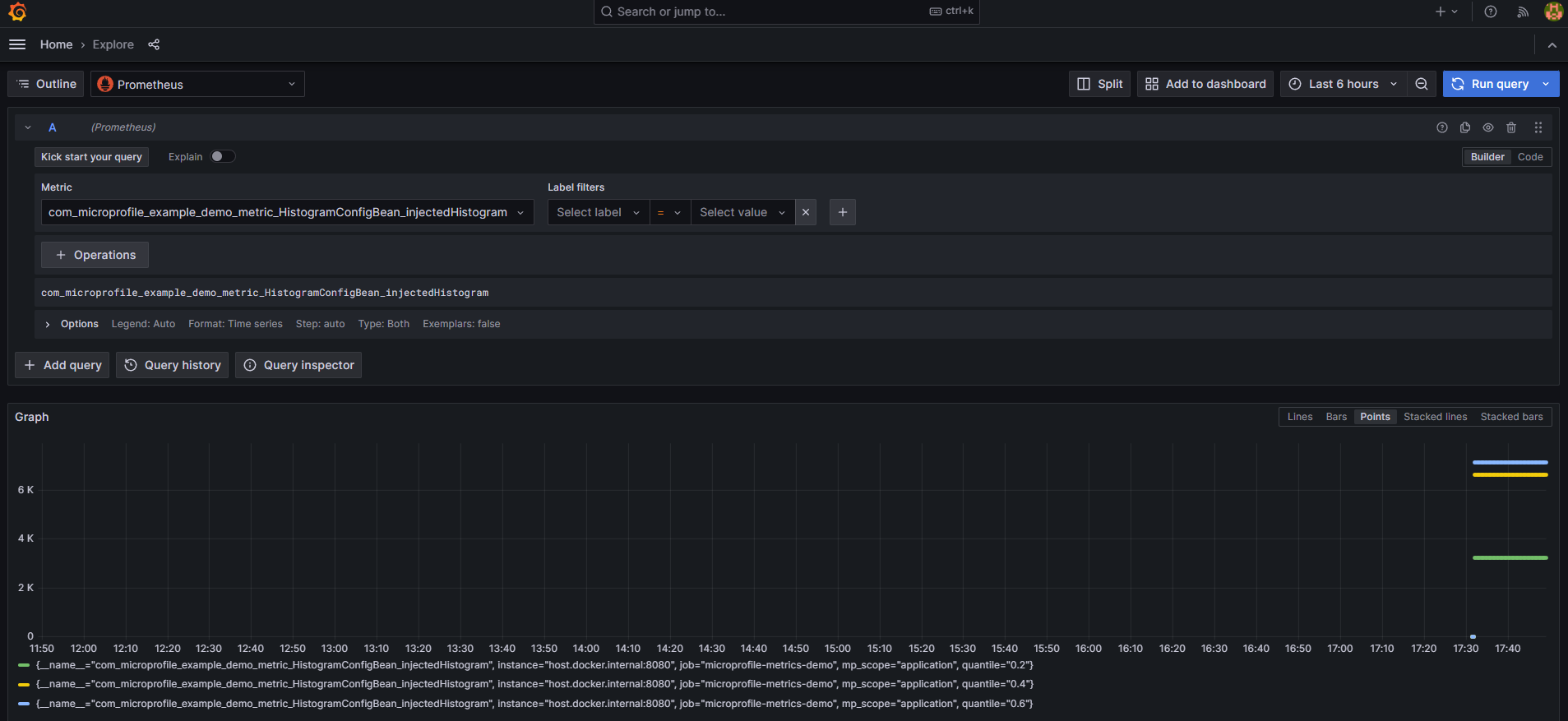Open the Query inspector
Viewport: 1568px width, 721px height.
coord(298,365)
